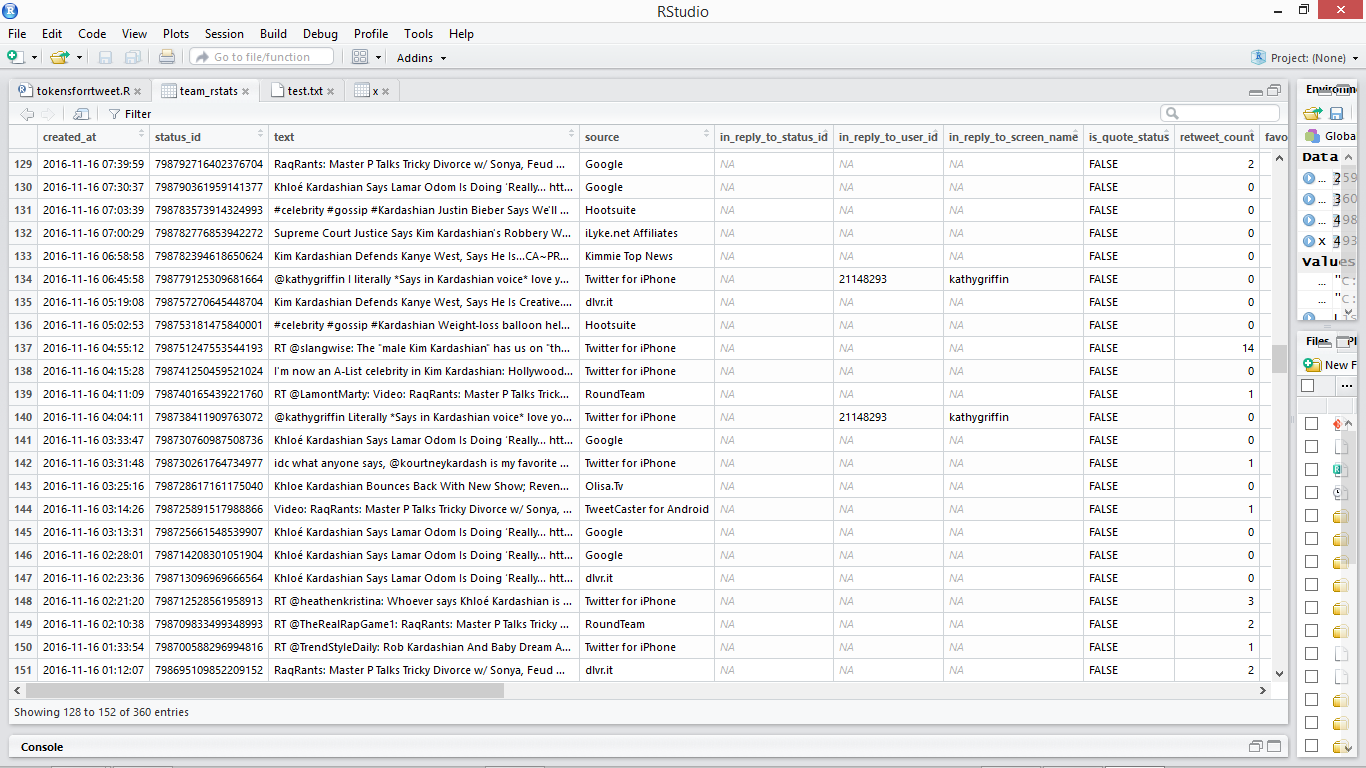Sort by is_quote_status column header
Screen dimensions: 1366x768
pos(1129,137)
